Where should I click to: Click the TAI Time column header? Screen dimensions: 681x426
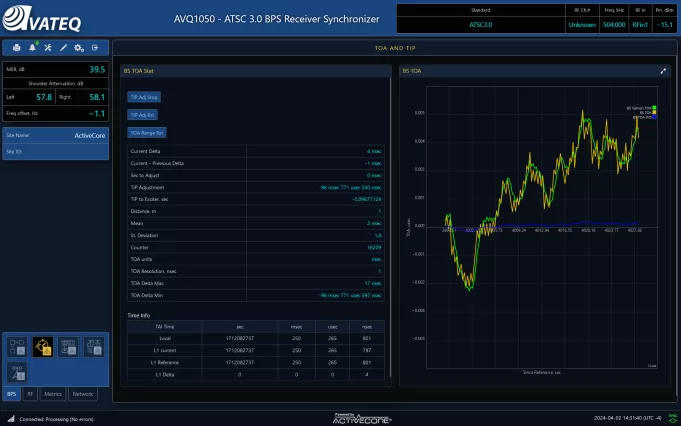tap(165, 327)
